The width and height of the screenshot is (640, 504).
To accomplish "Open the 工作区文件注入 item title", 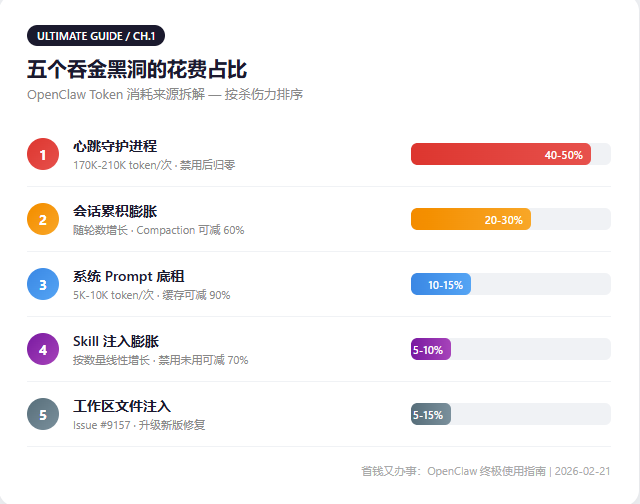I will click(x=122, y=406).
